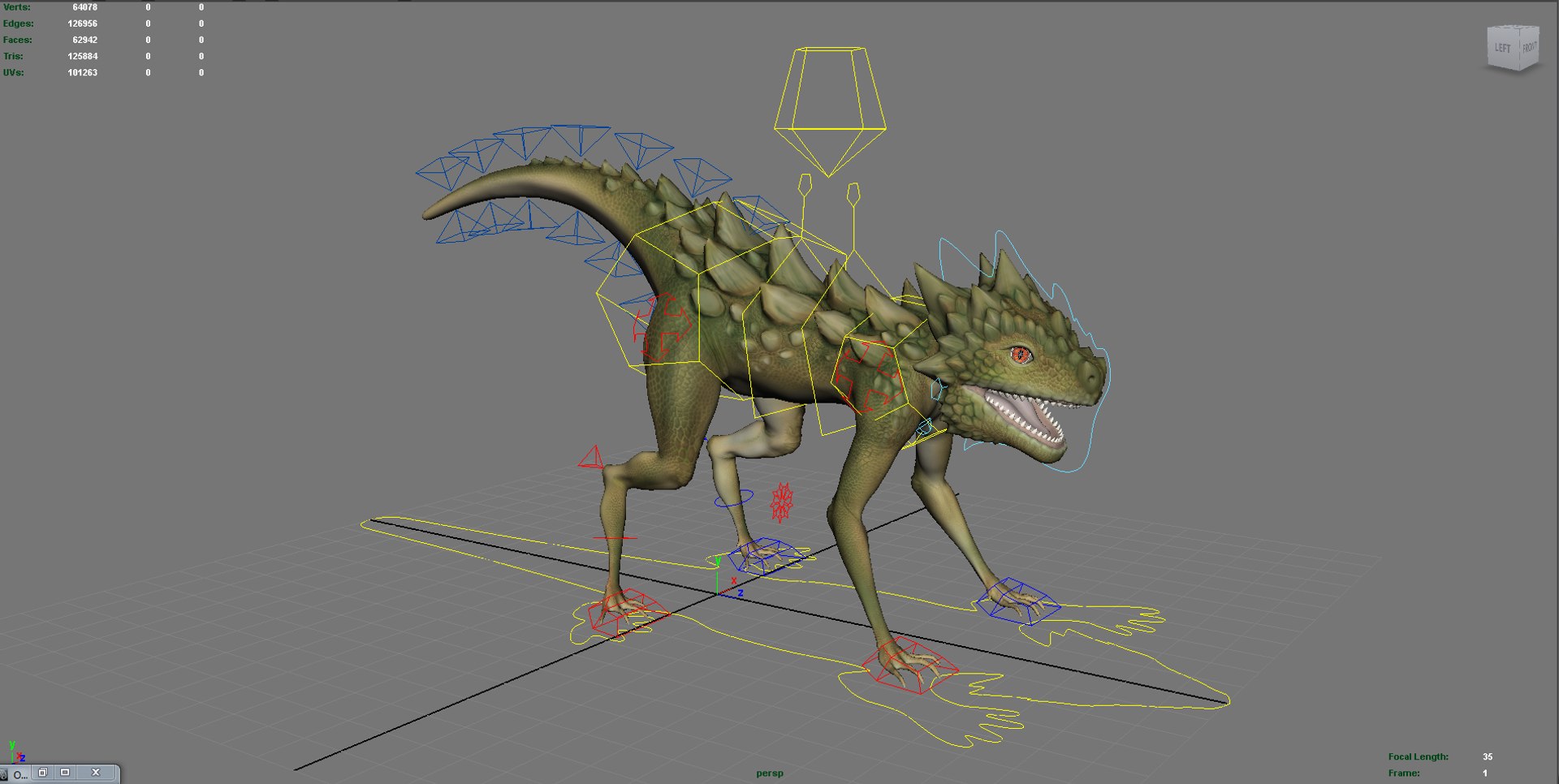Select the large yellow master control above the body
The image size is (1559, 784).
pos(829,111)
